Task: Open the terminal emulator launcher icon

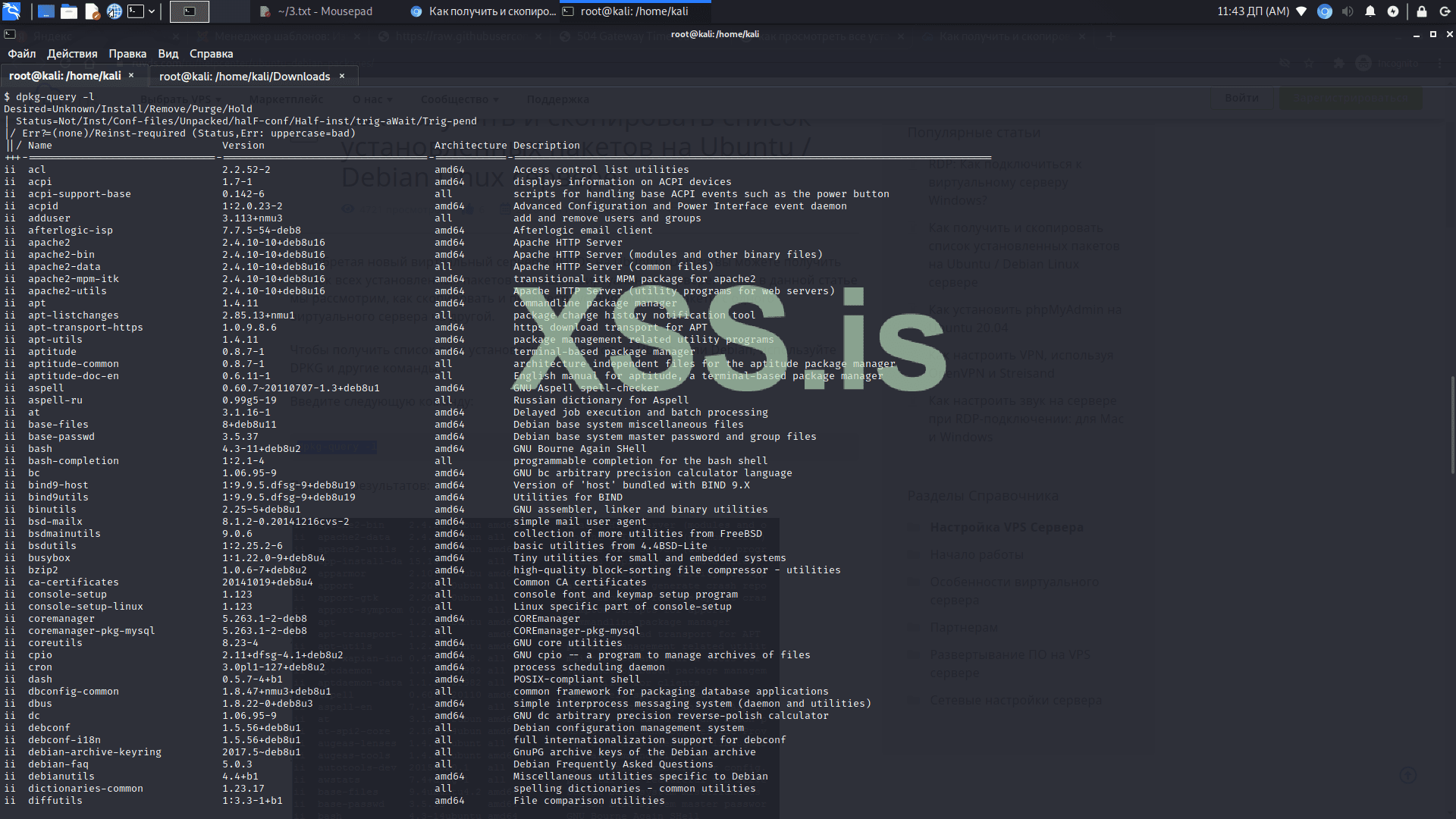Action: pos(136,11)
